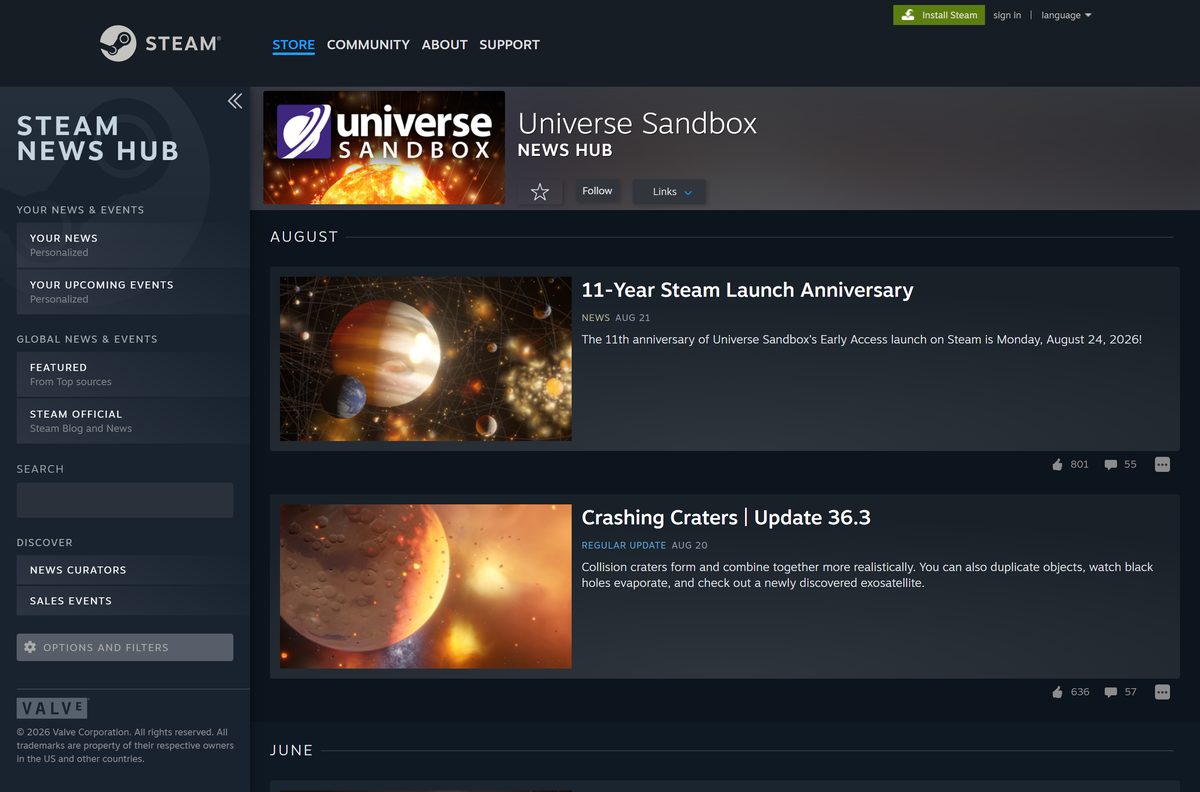Like the 11-Year Steam Launch Anniversary post
Screen dimensions: 1200x792
coord(1058,465)
